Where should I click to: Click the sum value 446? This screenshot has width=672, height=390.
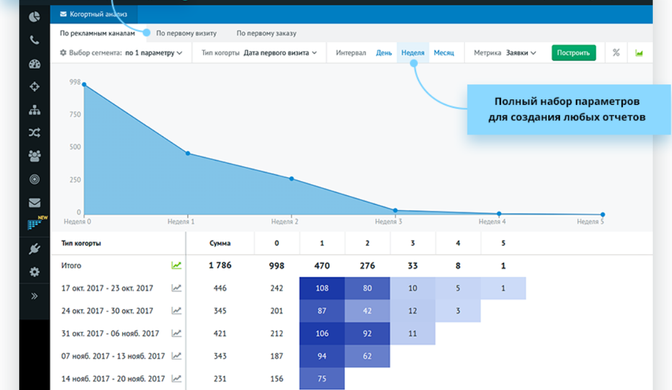click(x=220, y=288)
